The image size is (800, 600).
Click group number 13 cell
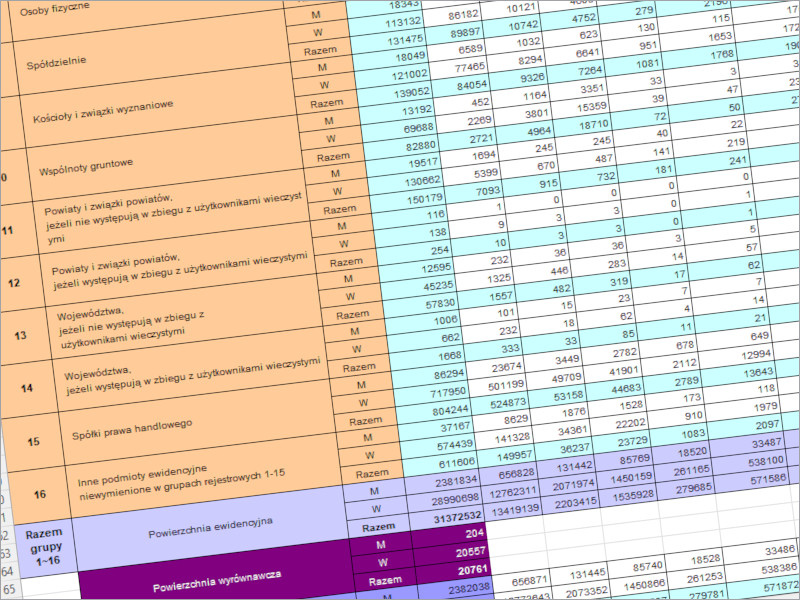tap(20, 335)
